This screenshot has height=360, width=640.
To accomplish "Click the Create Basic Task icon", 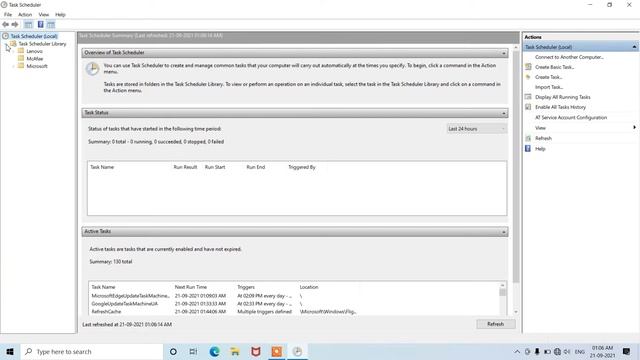I will coord(528,67).
